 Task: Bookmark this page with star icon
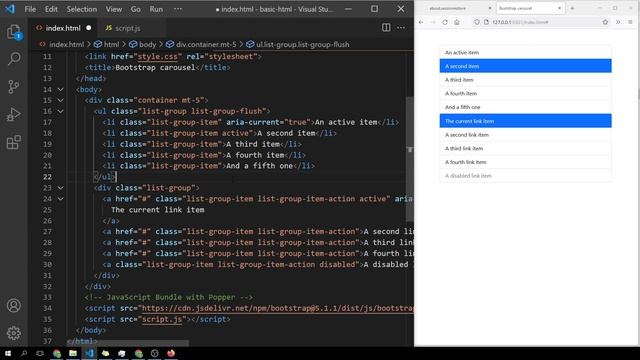pyautogui.click(x=605, y=22)
